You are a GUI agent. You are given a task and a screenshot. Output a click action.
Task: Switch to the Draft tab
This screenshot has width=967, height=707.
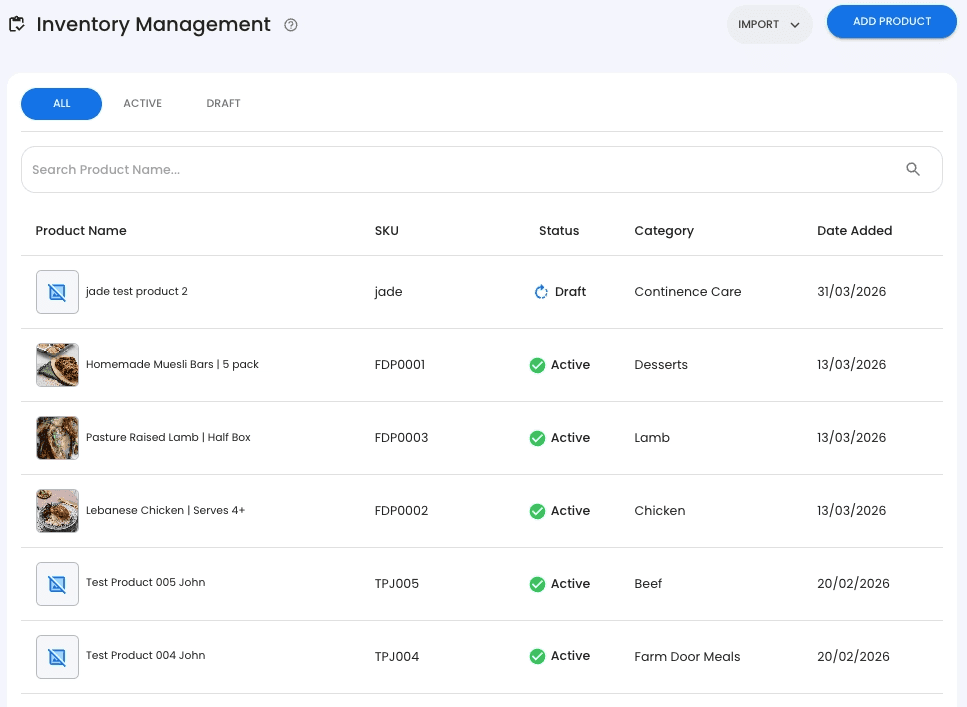(223, 103)
